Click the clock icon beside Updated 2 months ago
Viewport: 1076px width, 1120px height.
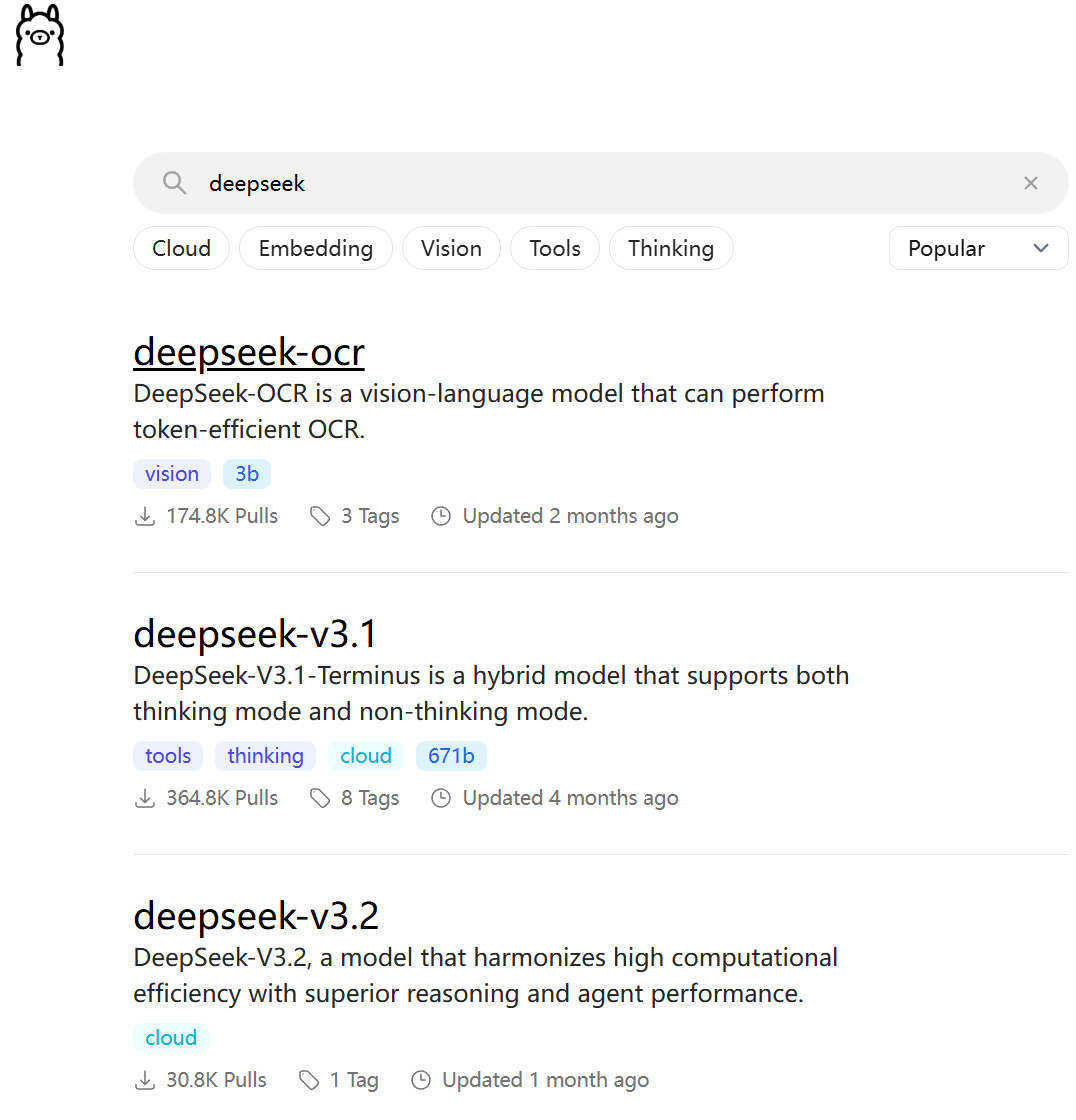pos(442,516)
